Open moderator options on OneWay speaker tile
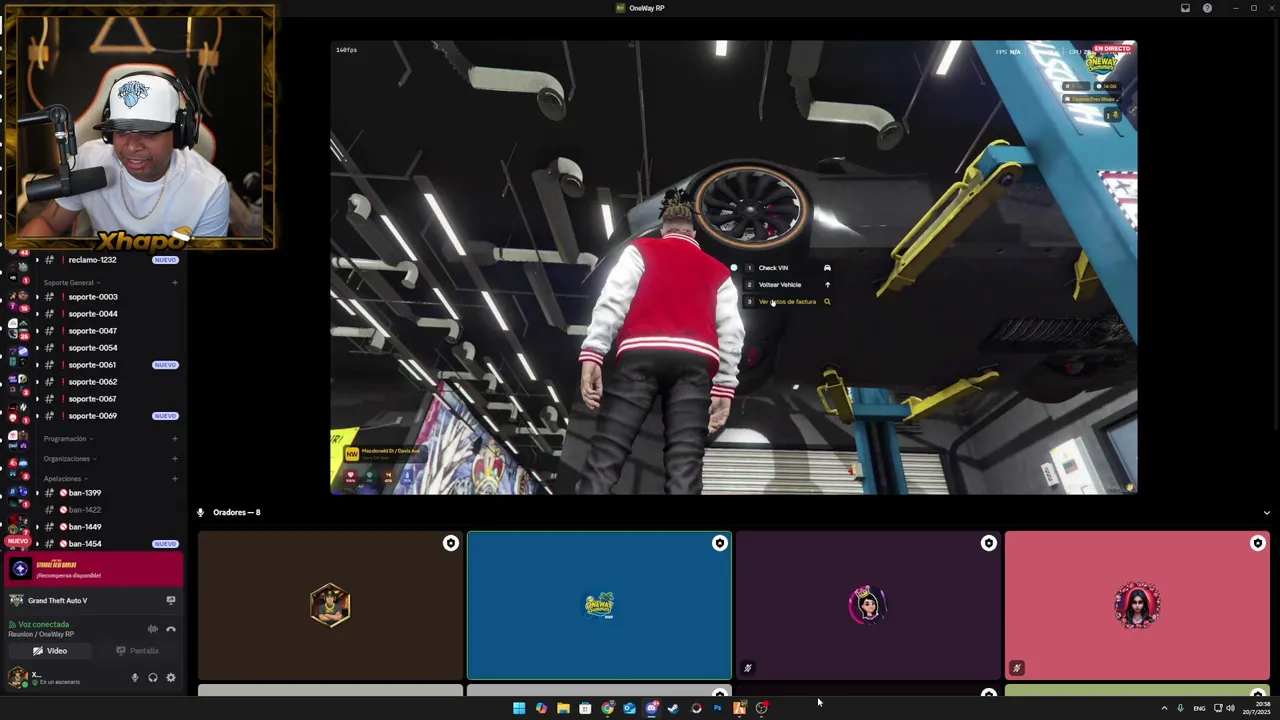Image resolution: width=1280 pixels, height=720 pixels. tap(720, 543)
